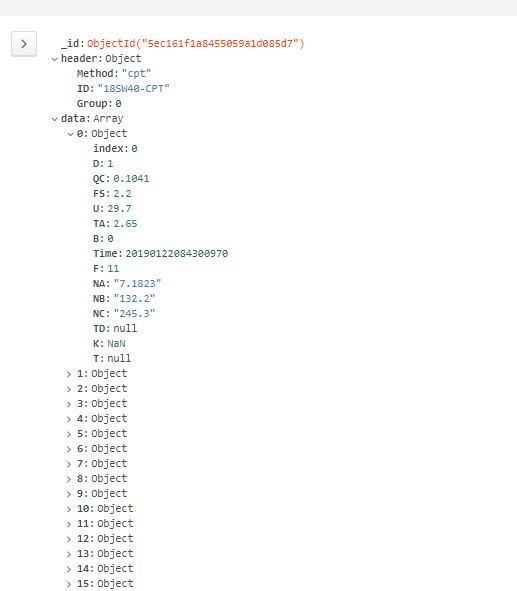517x591 pixels.
Task: Collapse the header object chevron
Action: (55, 59)
